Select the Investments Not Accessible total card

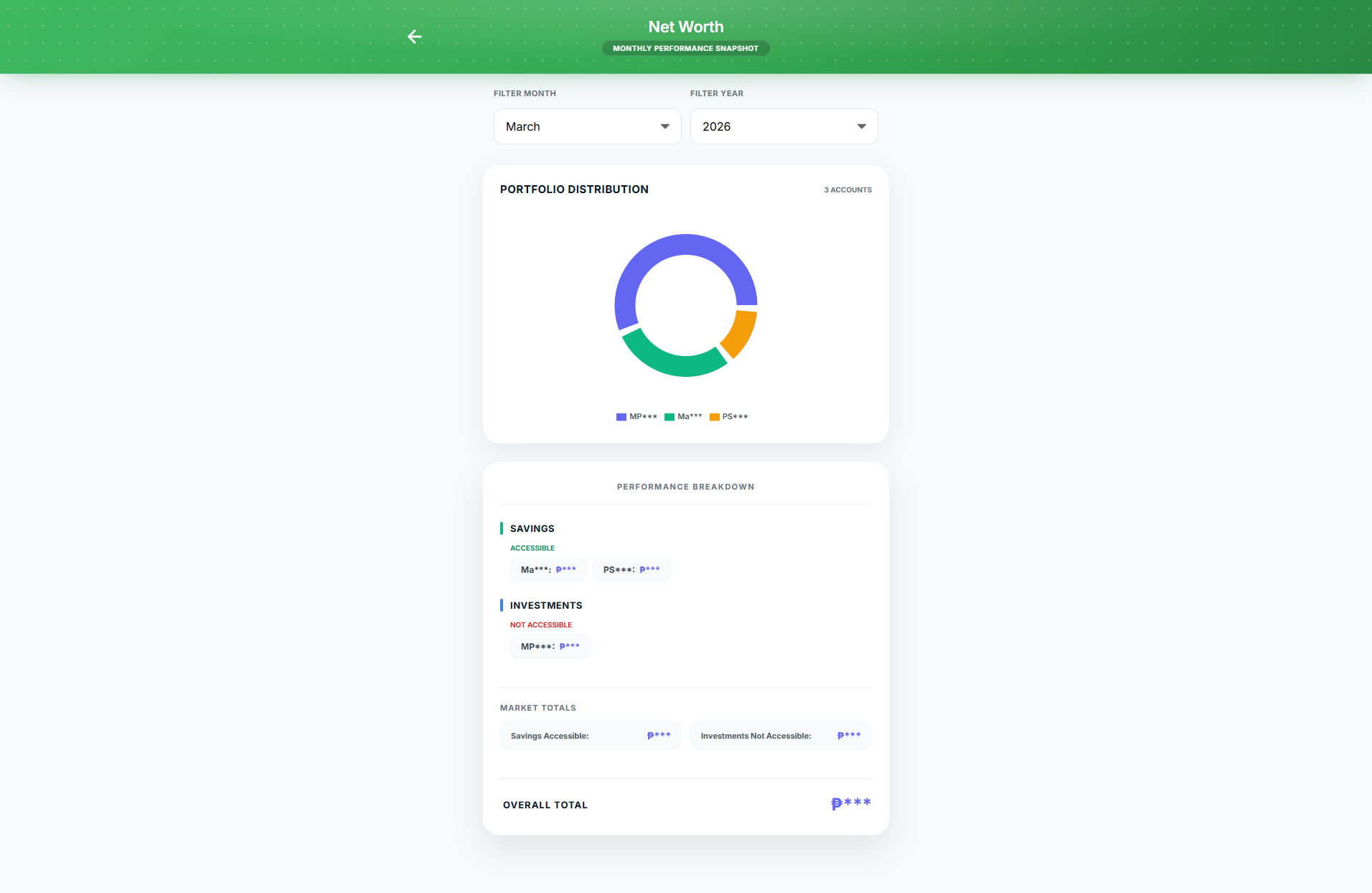click(x=780, y=736)
